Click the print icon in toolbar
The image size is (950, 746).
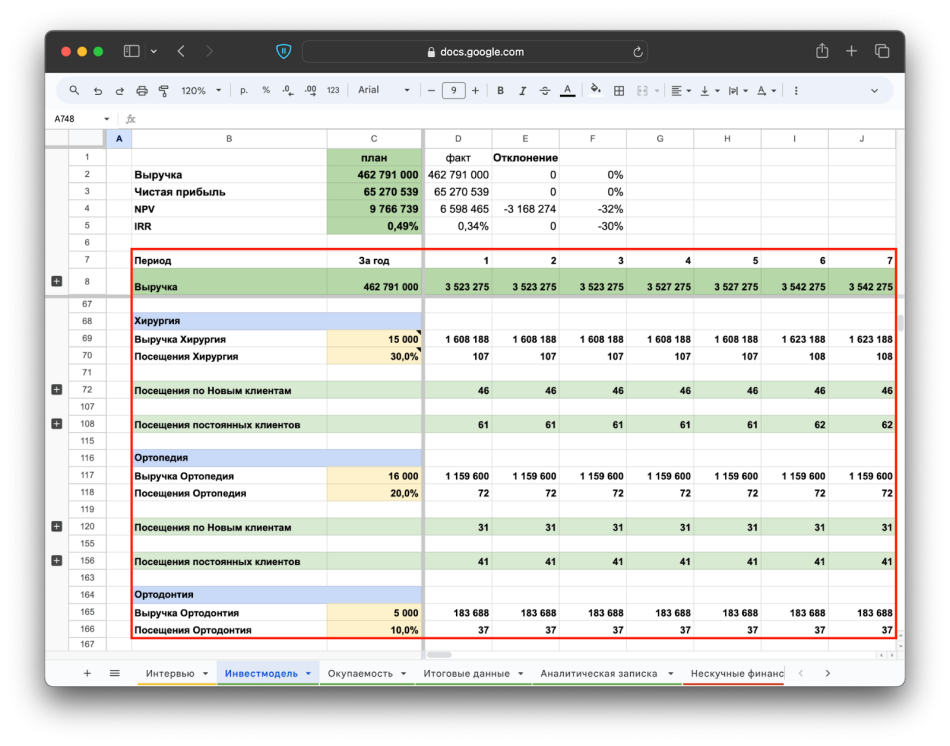(x=142, y=91)
